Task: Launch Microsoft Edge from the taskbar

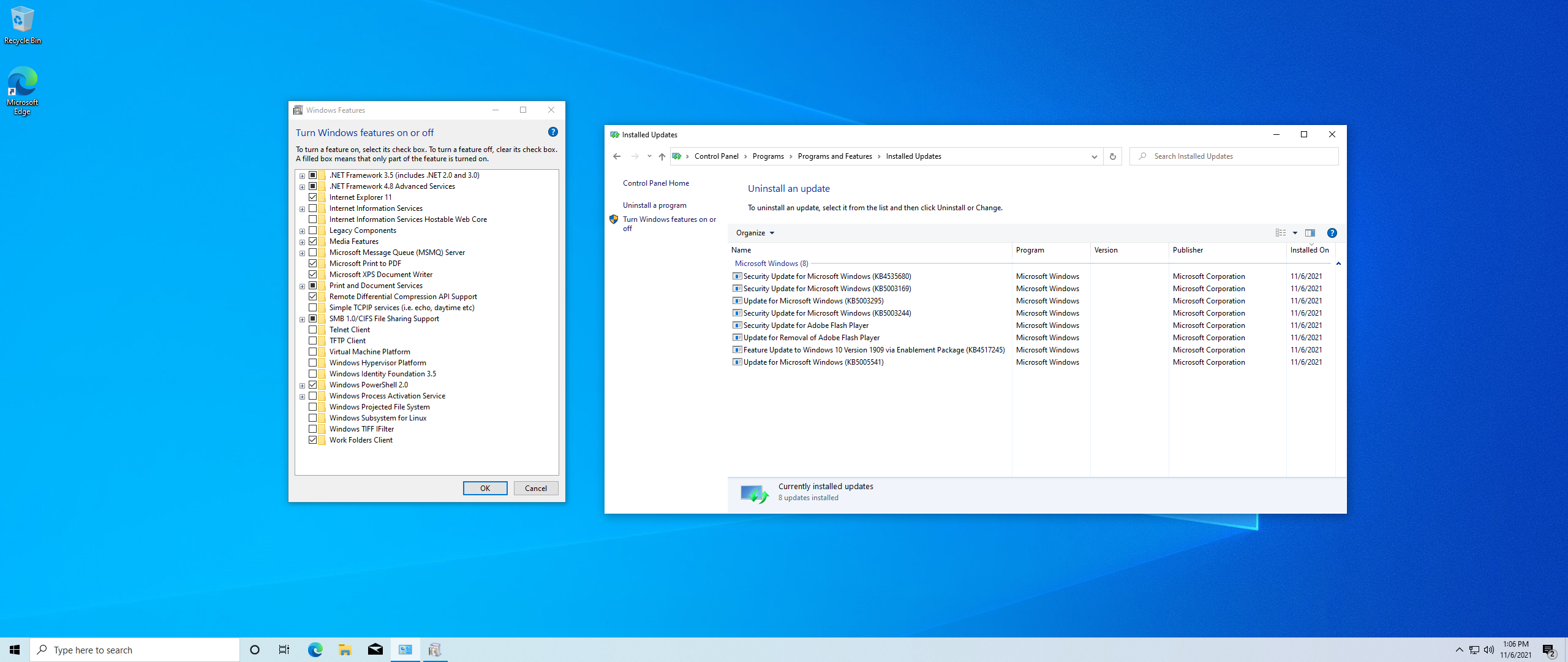Action: 315,650
